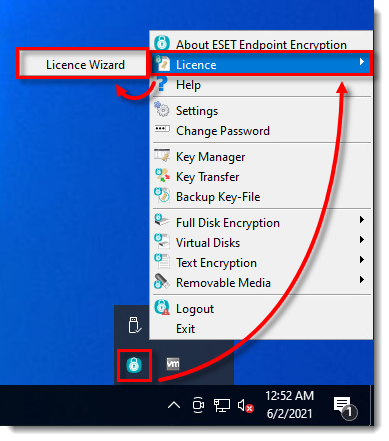Screen dimensions: 389x441
Task: Choose Exit in the context menu
Action: tap(261, 329)
